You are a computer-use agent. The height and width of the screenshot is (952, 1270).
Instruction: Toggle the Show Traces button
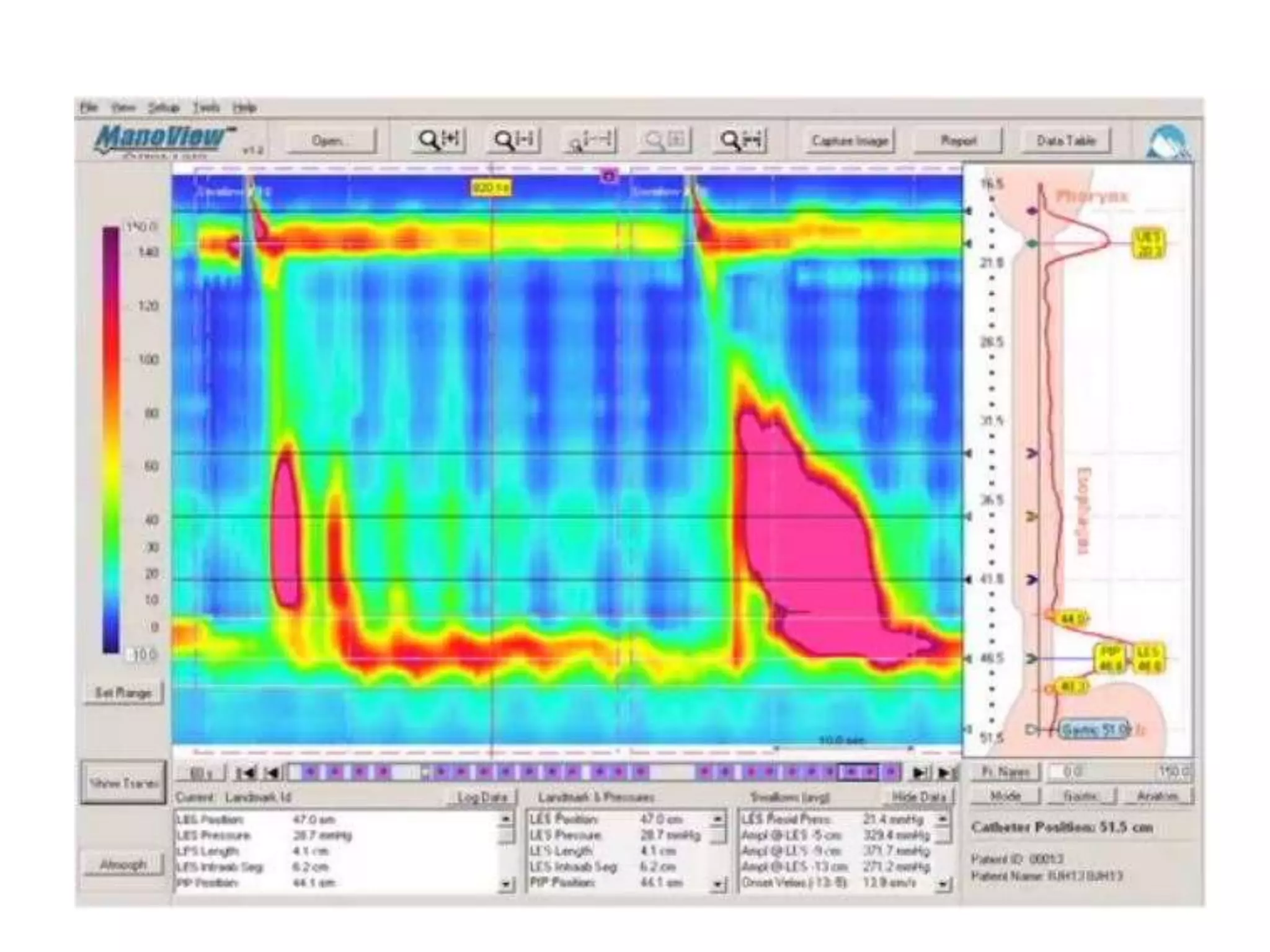click(123, 783)
